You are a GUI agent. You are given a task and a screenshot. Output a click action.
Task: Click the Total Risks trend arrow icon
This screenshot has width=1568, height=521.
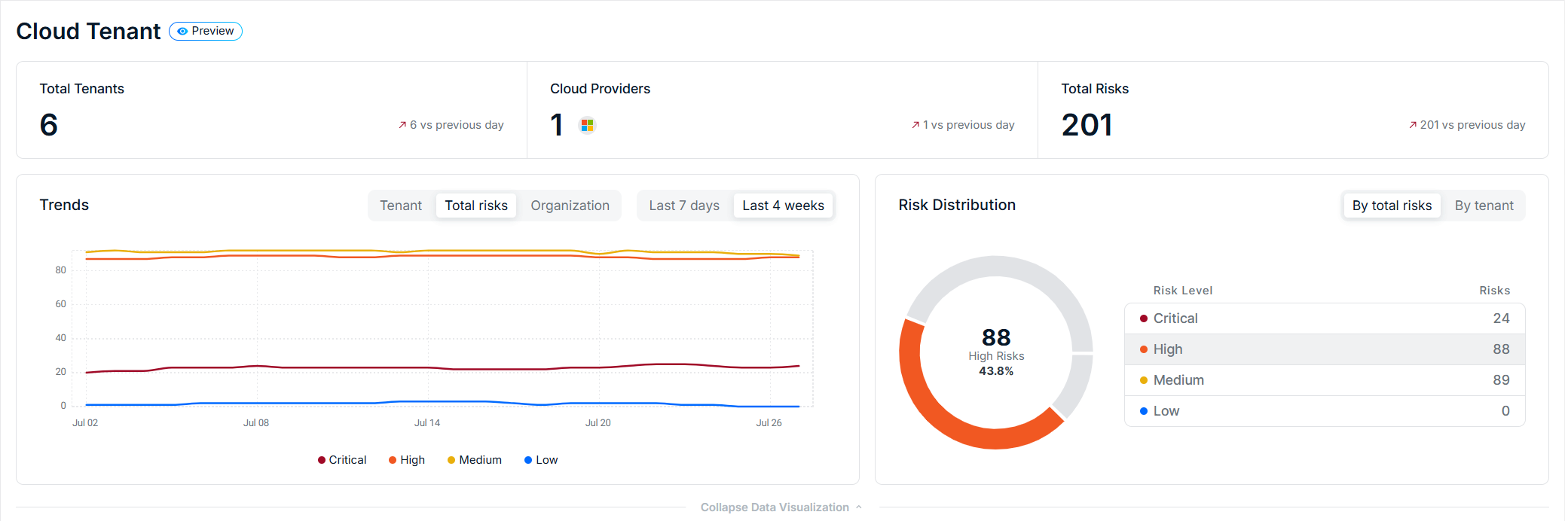(1413, 125)
